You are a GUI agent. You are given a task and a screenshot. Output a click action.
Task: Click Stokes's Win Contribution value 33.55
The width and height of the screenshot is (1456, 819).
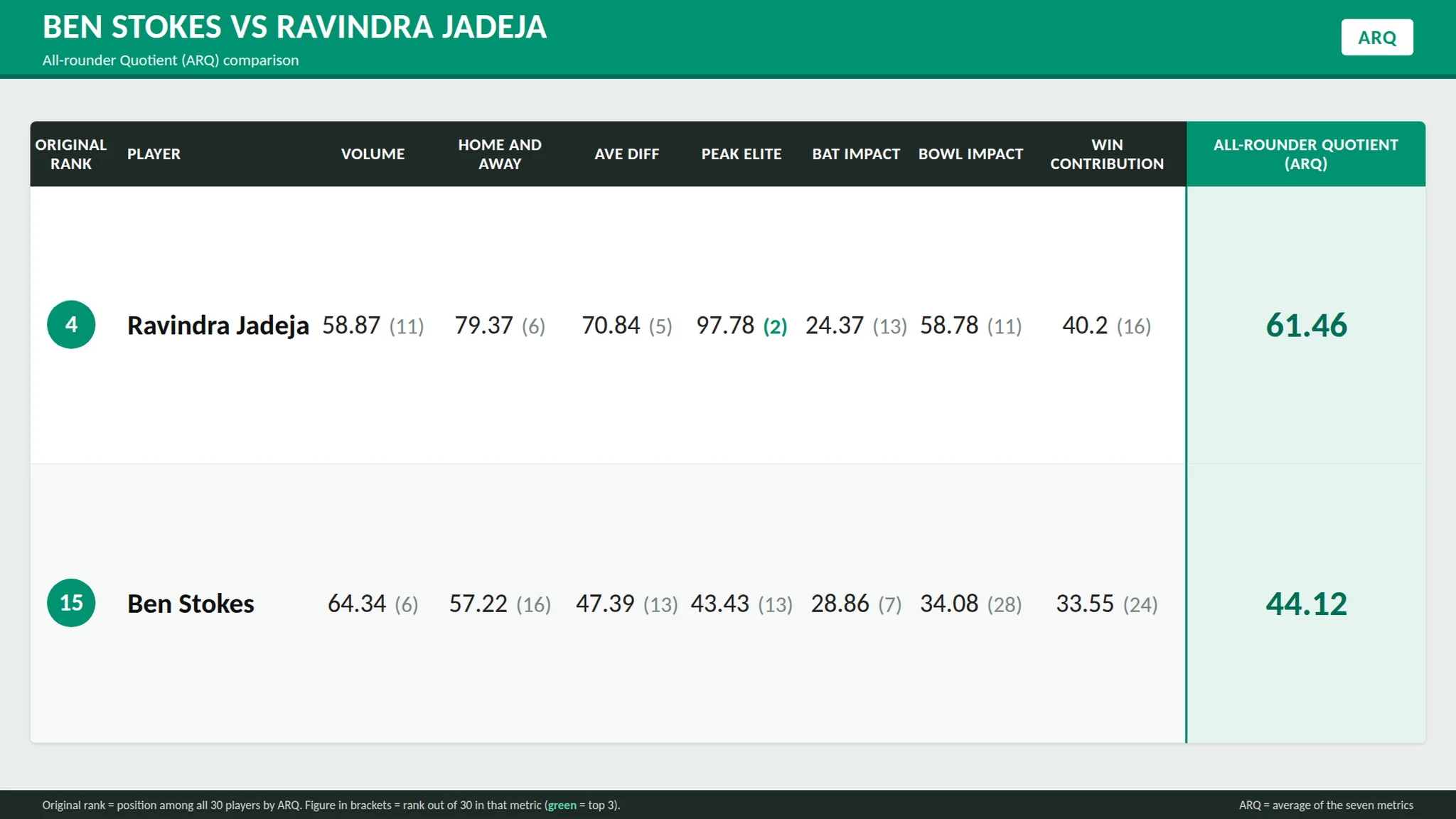1085,604
